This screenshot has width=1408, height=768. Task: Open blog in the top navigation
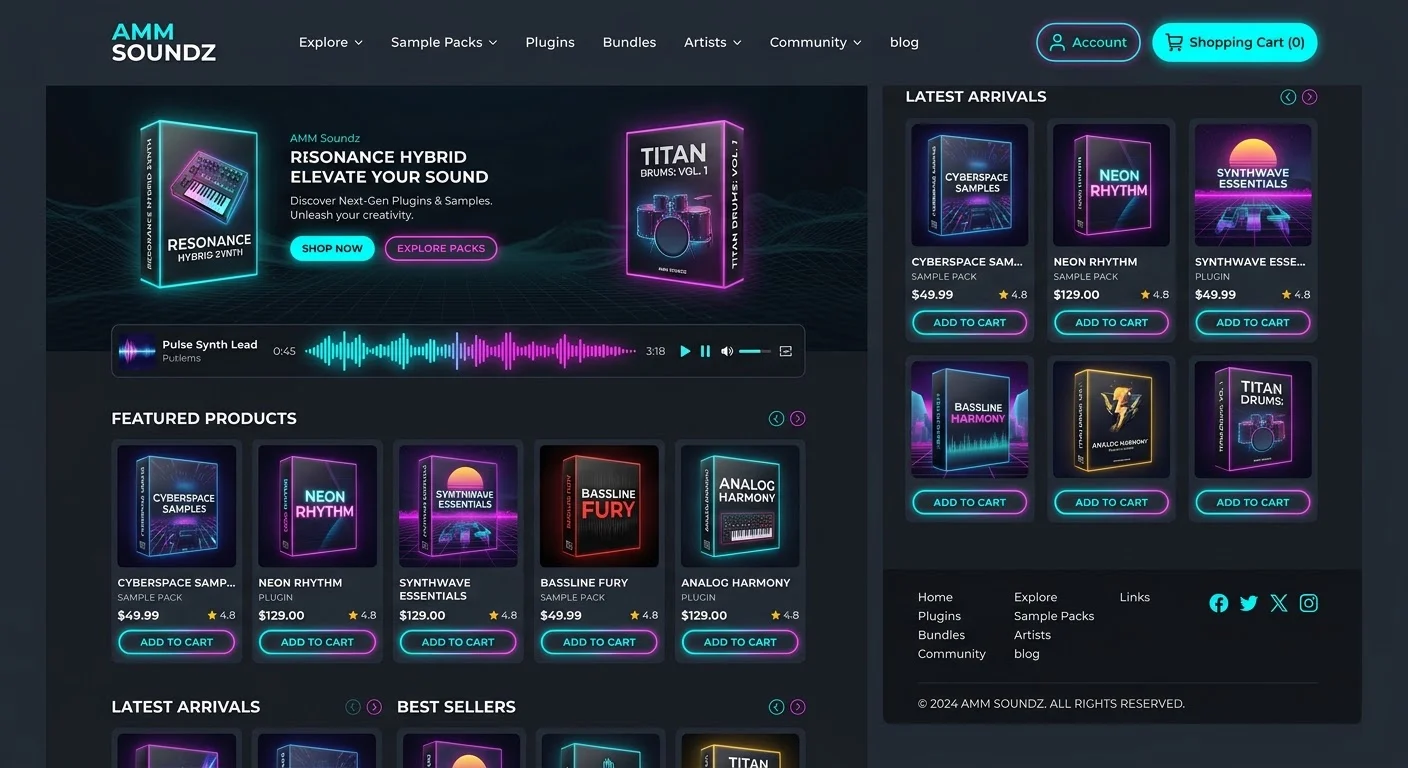pyautogui.click(x=904, y=42)
